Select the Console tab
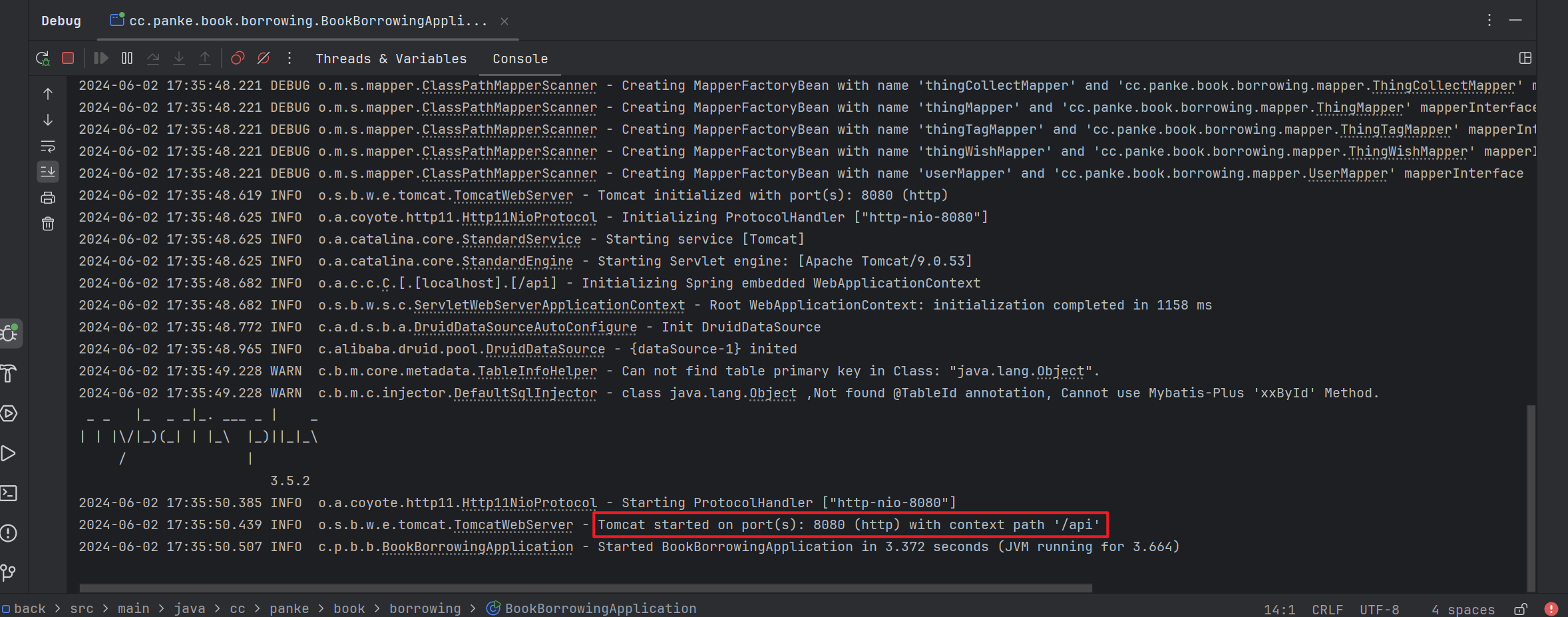Viewport: 1568px width, 617px height. pyautogui.click(x=520, y=59)
